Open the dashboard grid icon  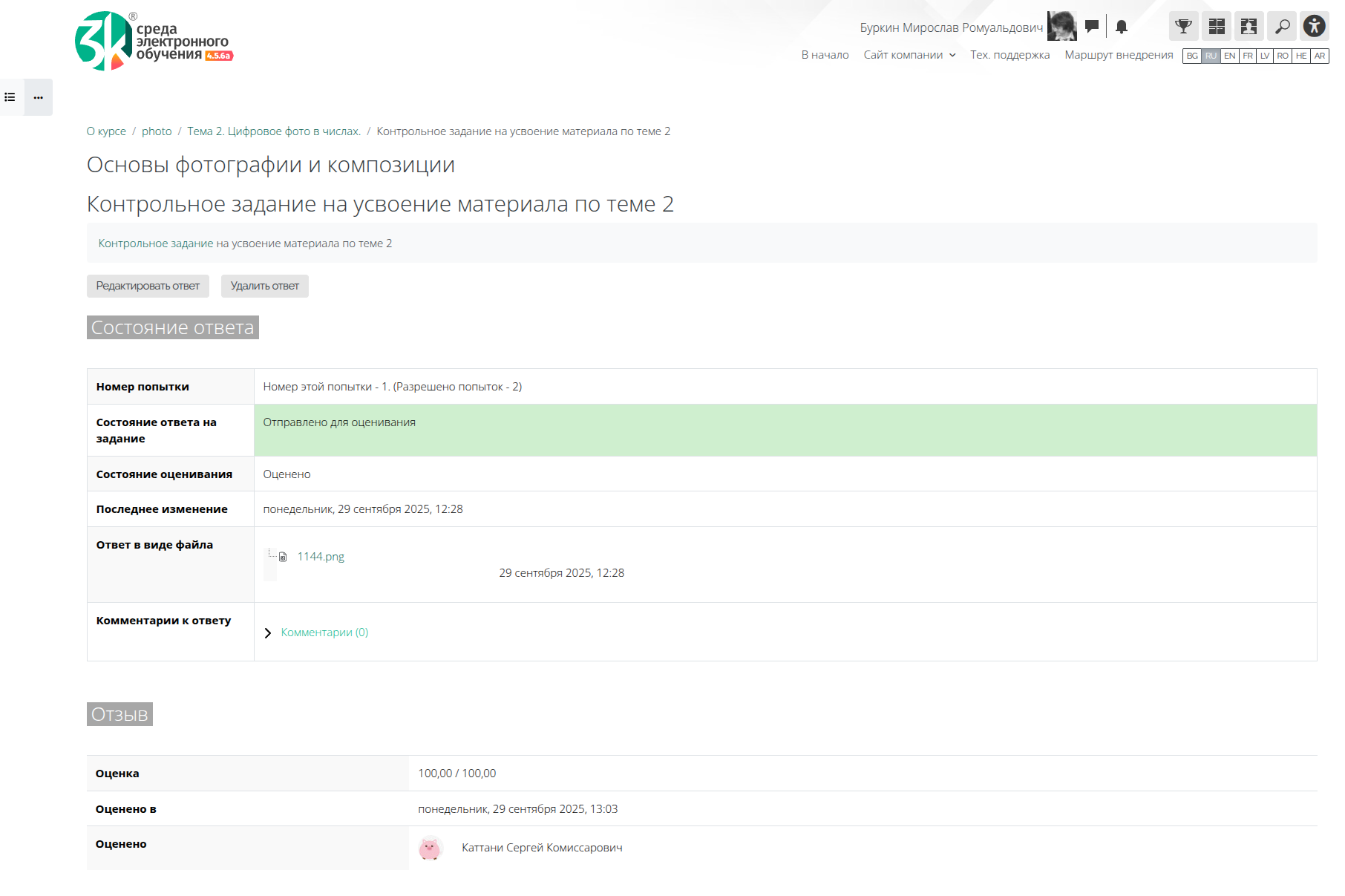coord(1217,27)
